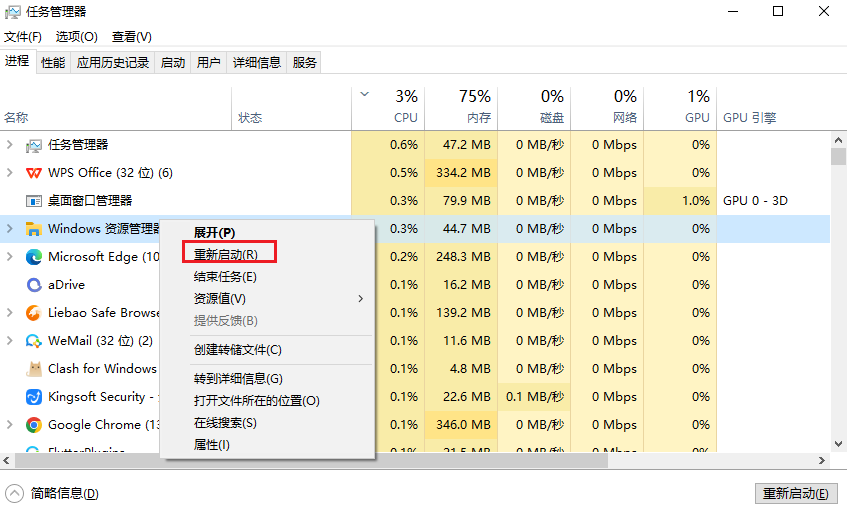Click the 334.2 MB memory cell
The image size is (847, 514).
463,173
